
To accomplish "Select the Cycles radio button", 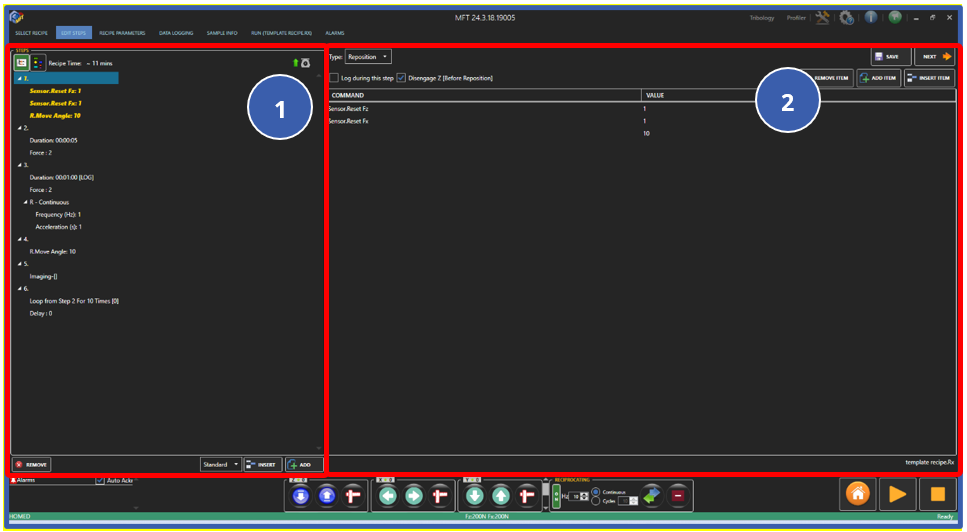I will [595, 501].
